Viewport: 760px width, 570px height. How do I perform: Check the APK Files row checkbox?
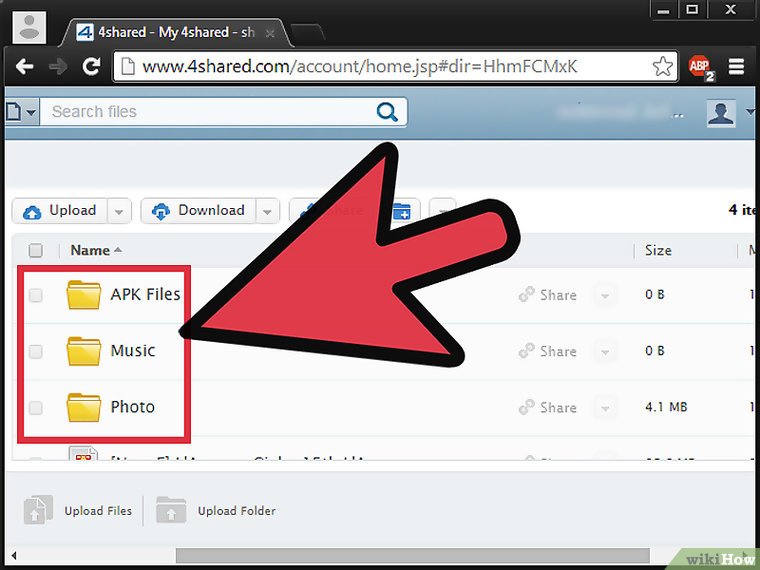pyautogui.click(x=36, y=295)
